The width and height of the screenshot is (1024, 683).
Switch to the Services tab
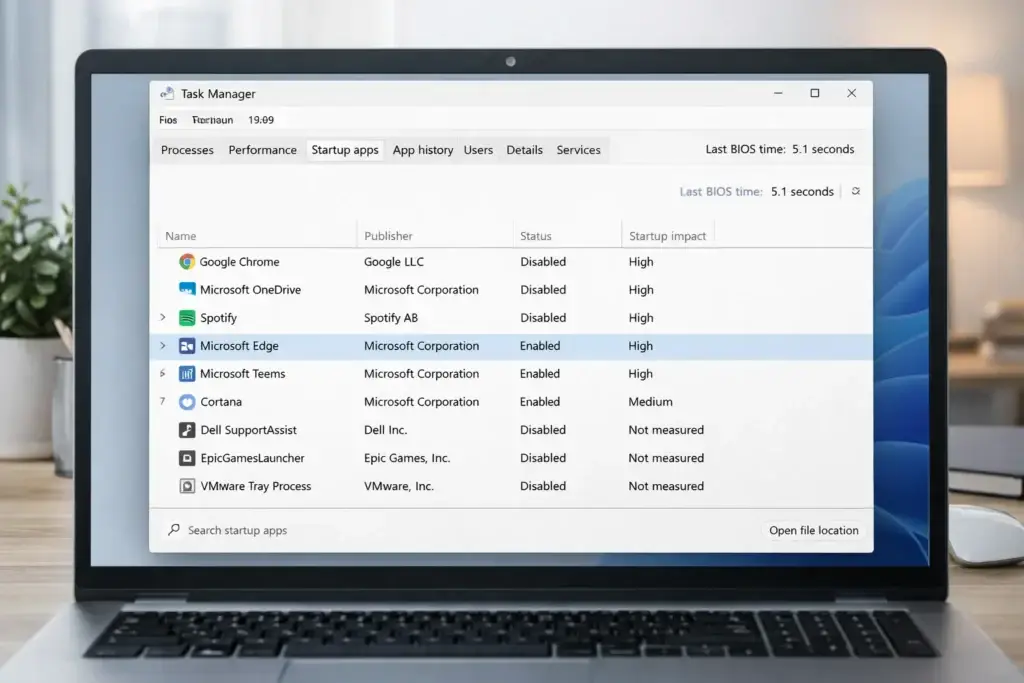578,149
